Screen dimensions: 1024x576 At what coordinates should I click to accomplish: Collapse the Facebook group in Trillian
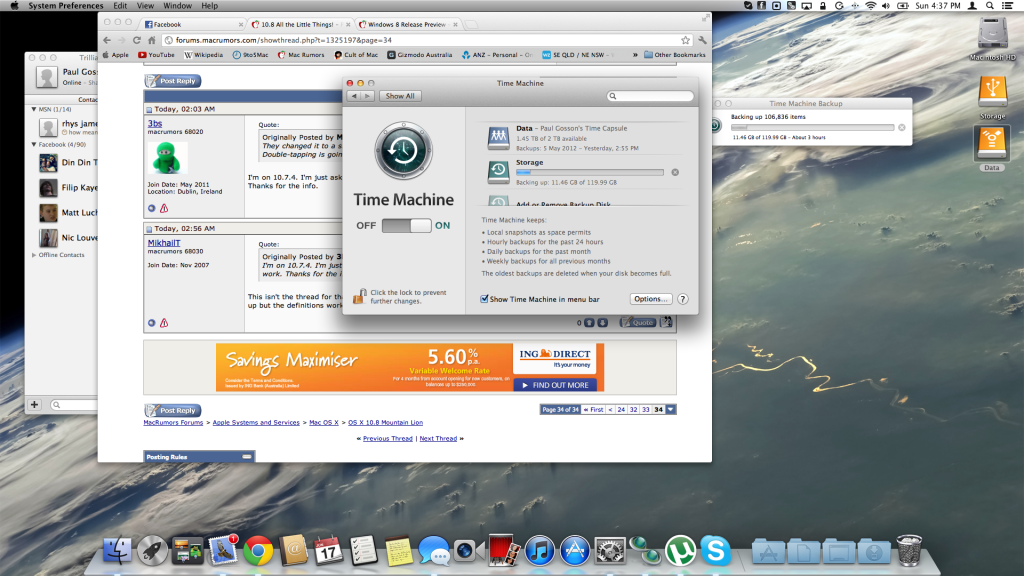click(34, 144)
